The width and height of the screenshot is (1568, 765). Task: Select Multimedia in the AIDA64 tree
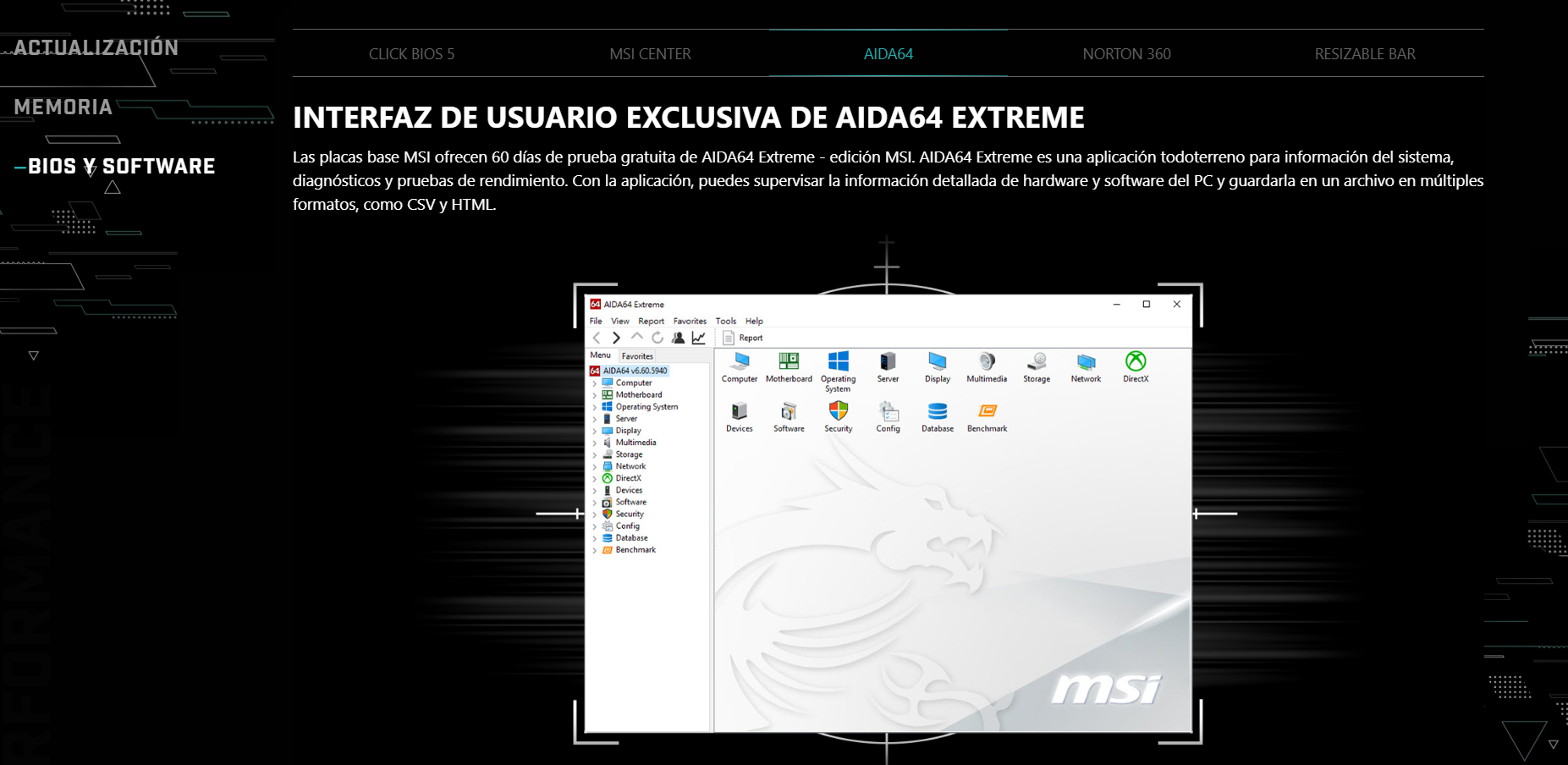click(635, 443)
